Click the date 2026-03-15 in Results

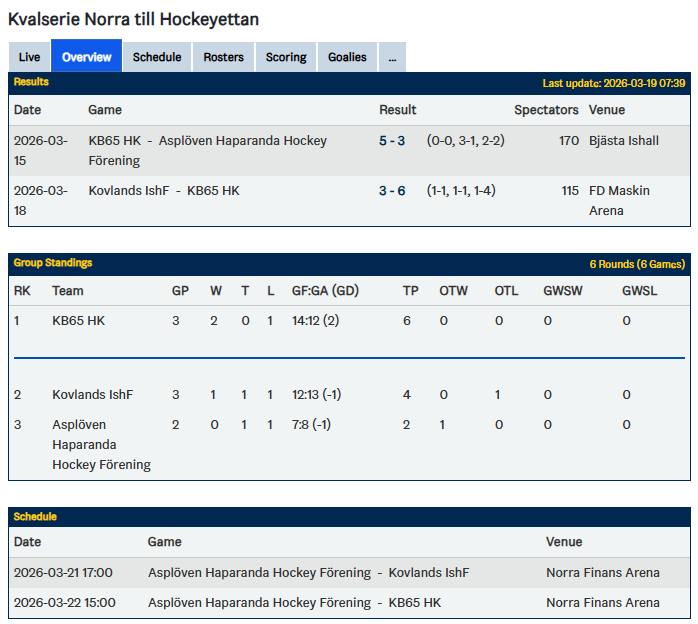pyautogui.click(x=41, y=150)
